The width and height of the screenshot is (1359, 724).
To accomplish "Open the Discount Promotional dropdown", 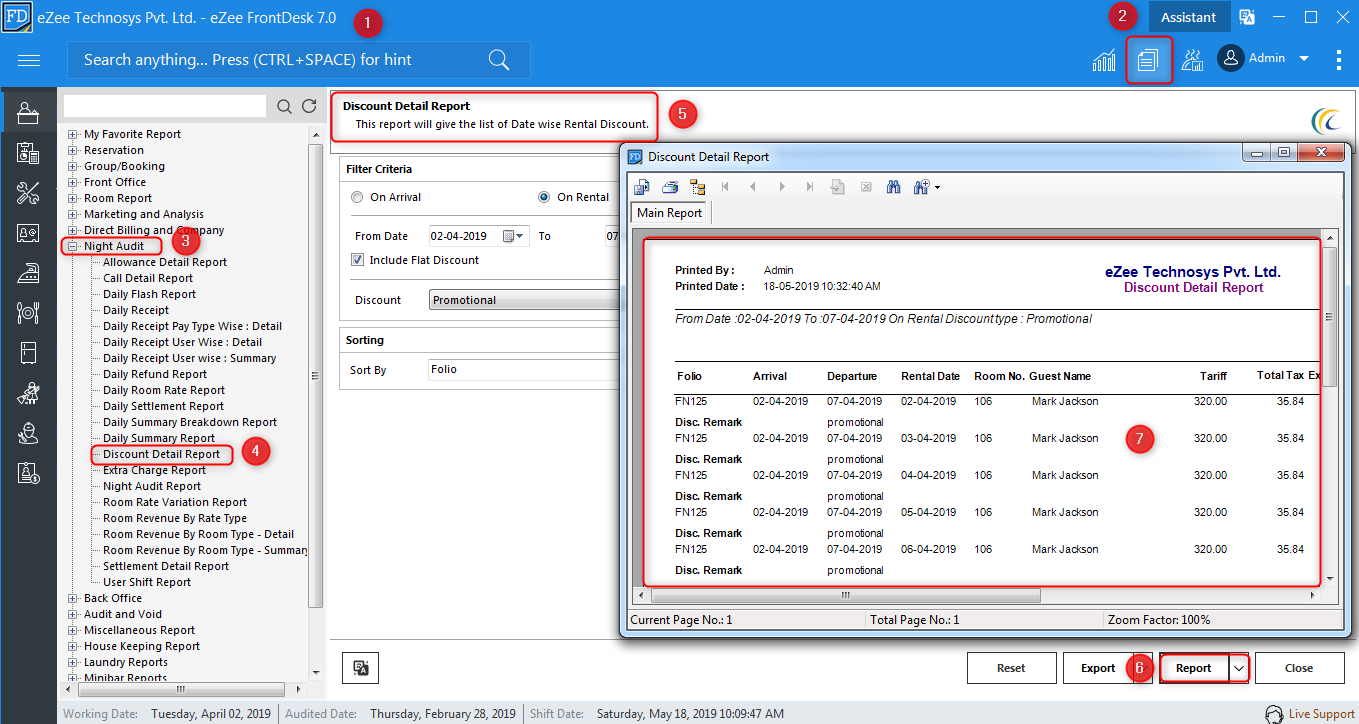I will point(525,300).
